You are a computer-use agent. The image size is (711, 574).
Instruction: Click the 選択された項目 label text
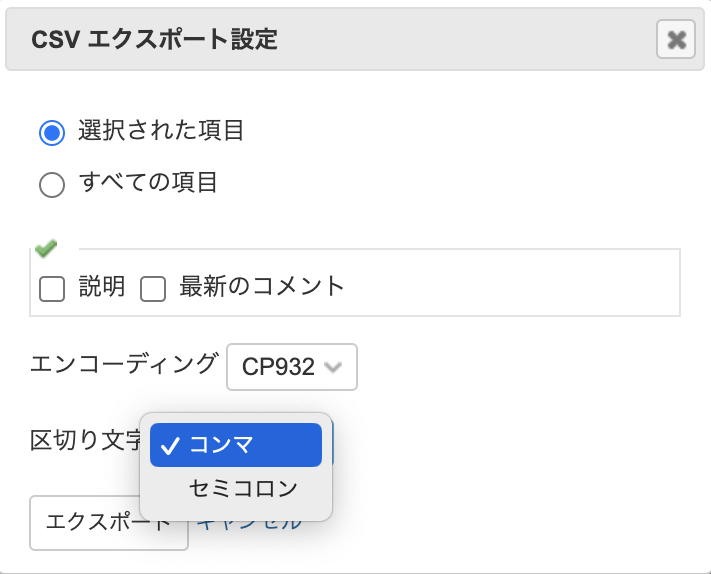point(161,130)
